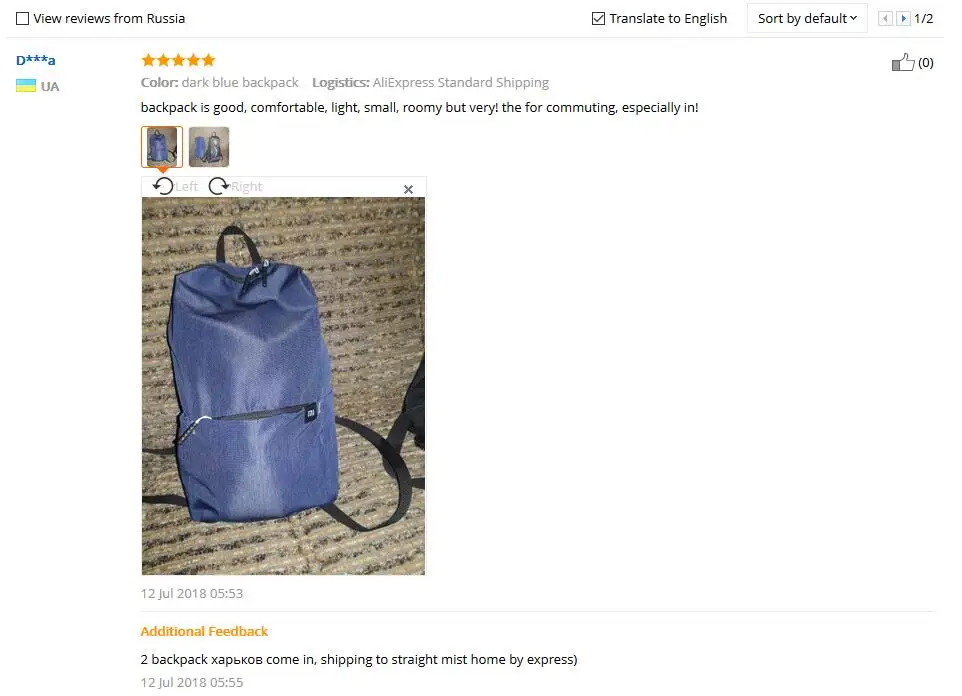Click the Left rotate label

coord(187,187)
